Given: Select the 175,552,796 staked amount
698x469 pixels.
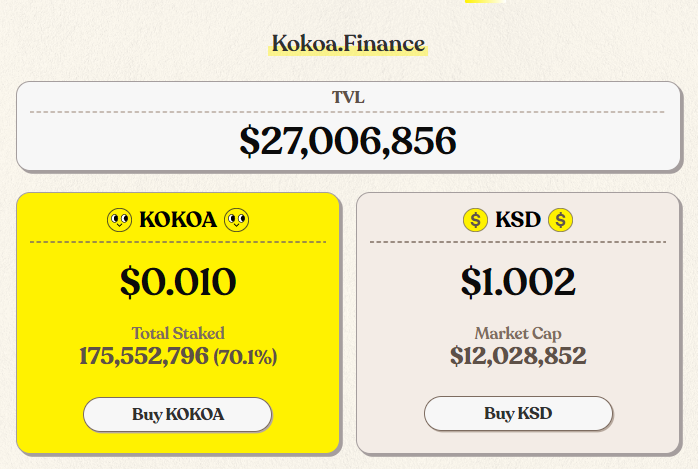Looking at the screenshot, I should point(144,356).
